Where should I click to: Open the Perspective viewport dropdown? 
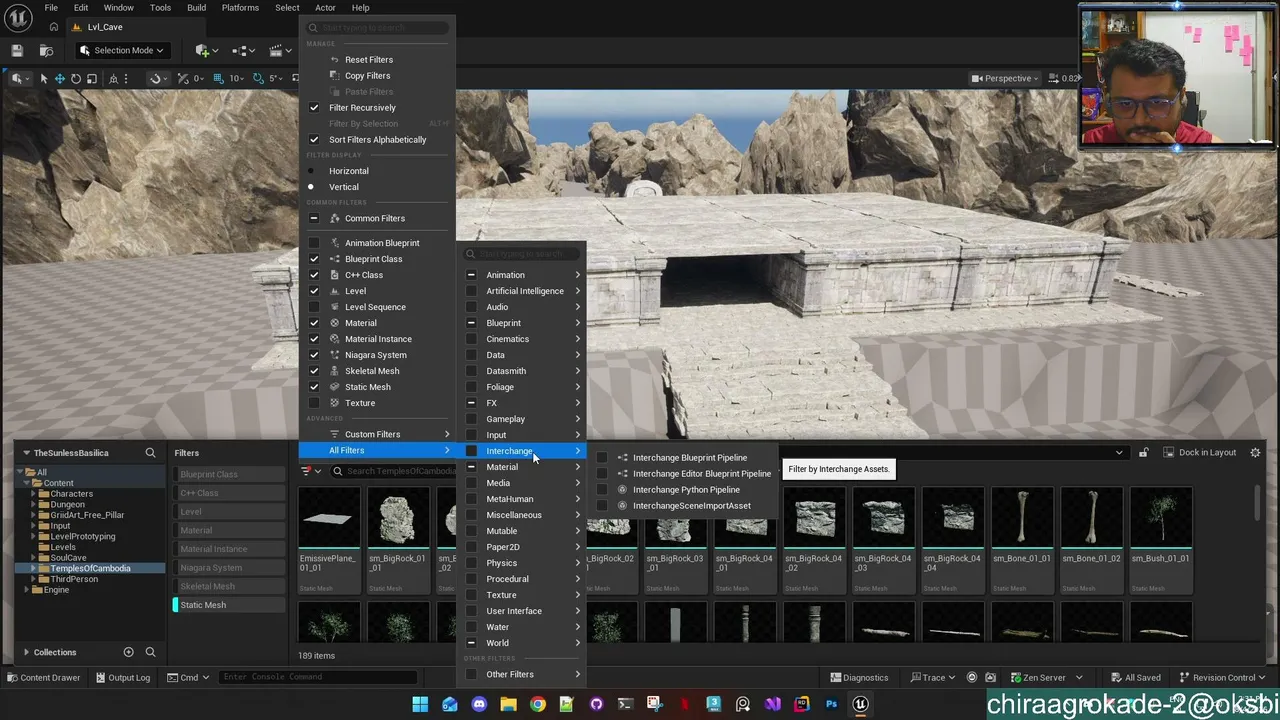(x=1006, y=78)
